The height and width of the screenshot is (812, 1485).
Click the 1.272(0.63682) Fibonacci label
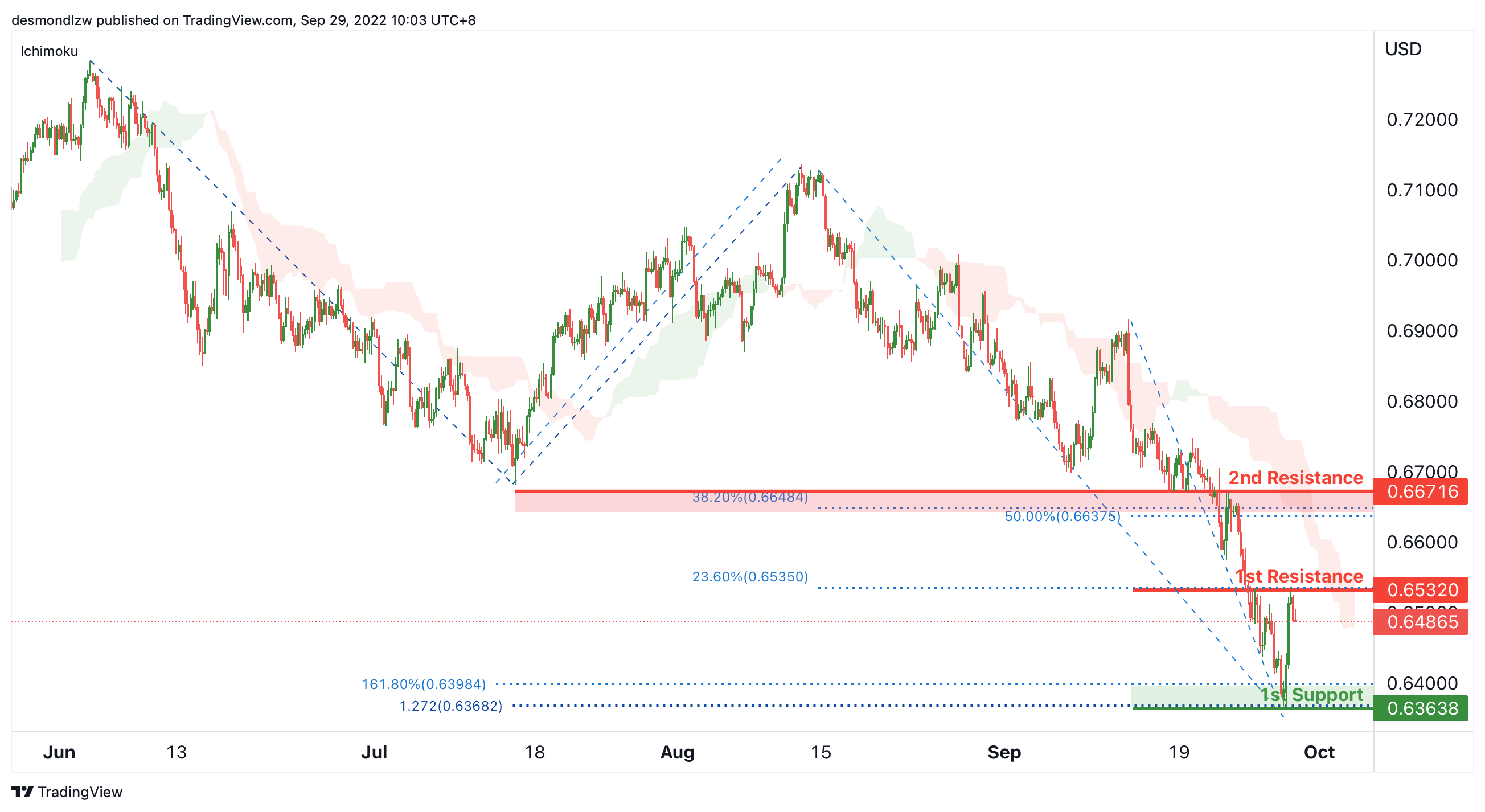pos(451,706)
